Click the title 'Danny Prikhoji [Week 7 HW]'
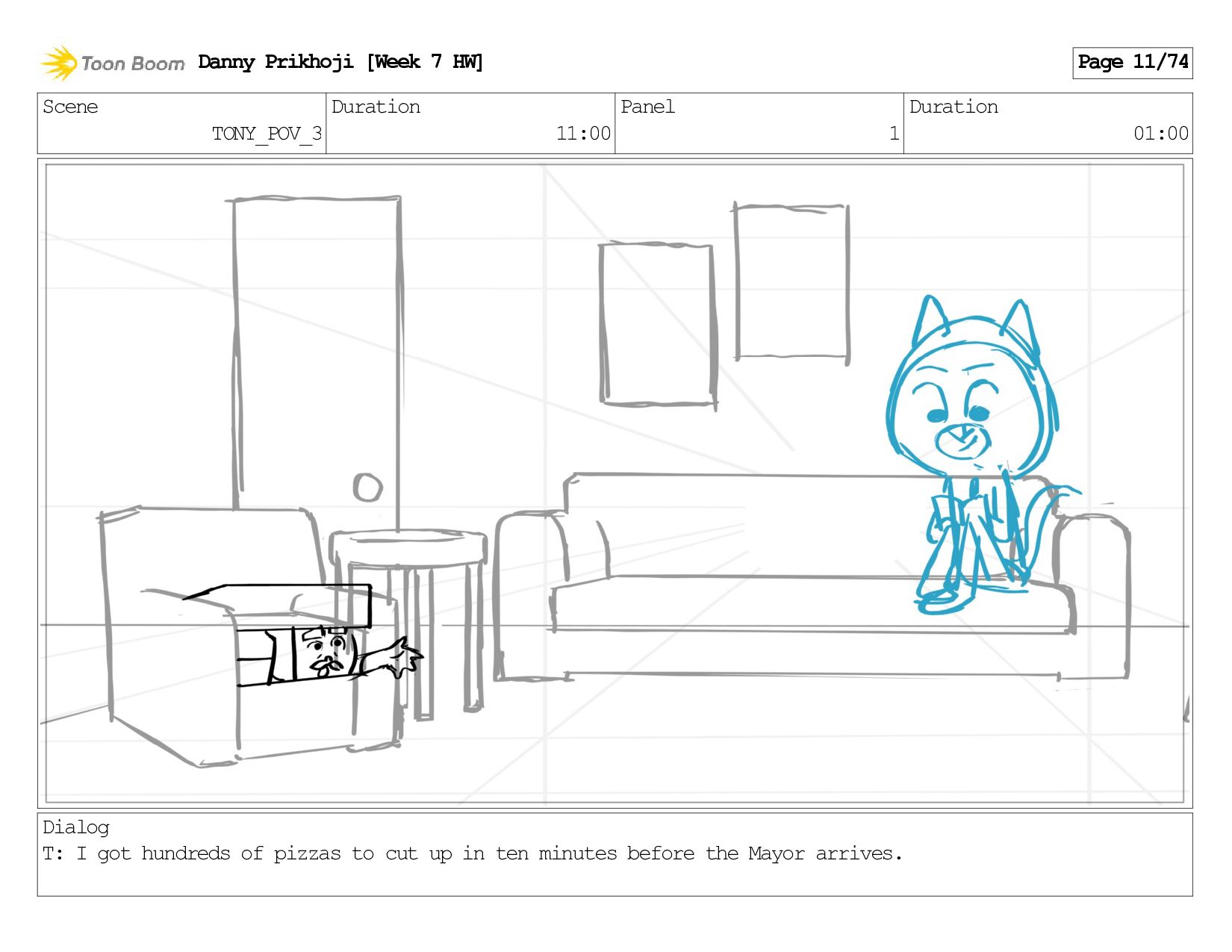This screenshot has height=952, width=1232. pos(340,62)
